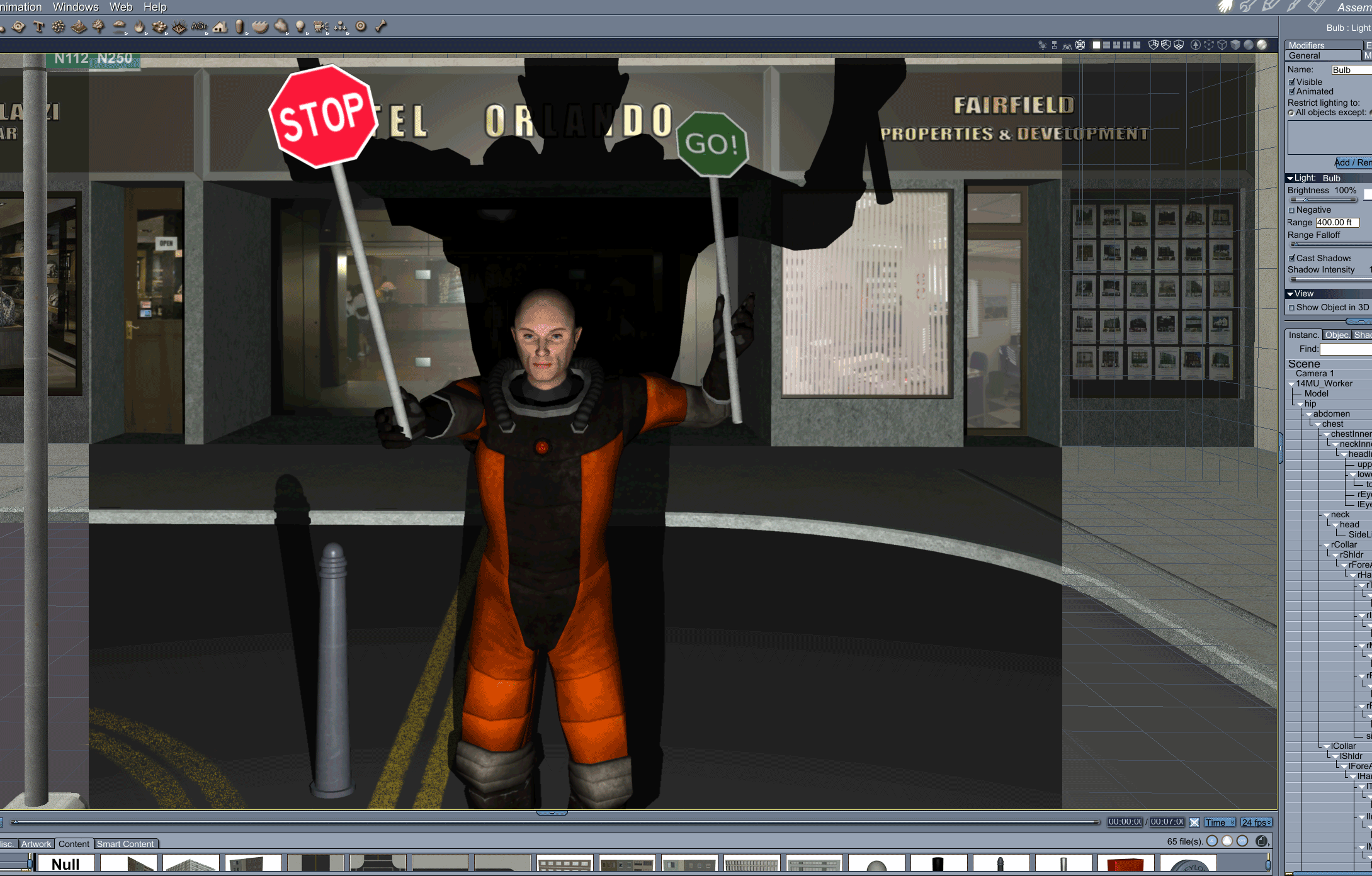Toggle Cast Shadows checkbox
The width and height of the screenshot is (1372, 876).
(x=1292, y=258)
